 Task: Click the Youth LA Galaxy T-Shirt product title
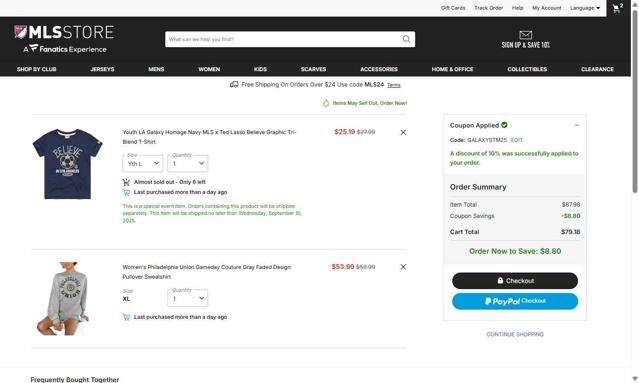209,137
